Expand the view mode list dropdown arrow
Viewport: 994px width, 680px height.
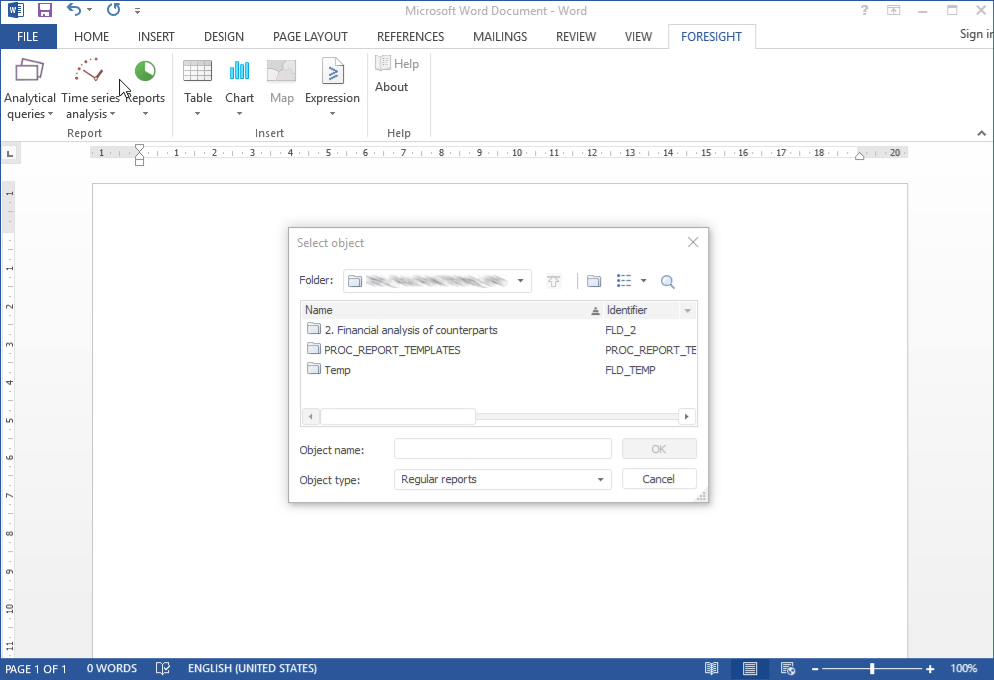(x=643, y=282)
